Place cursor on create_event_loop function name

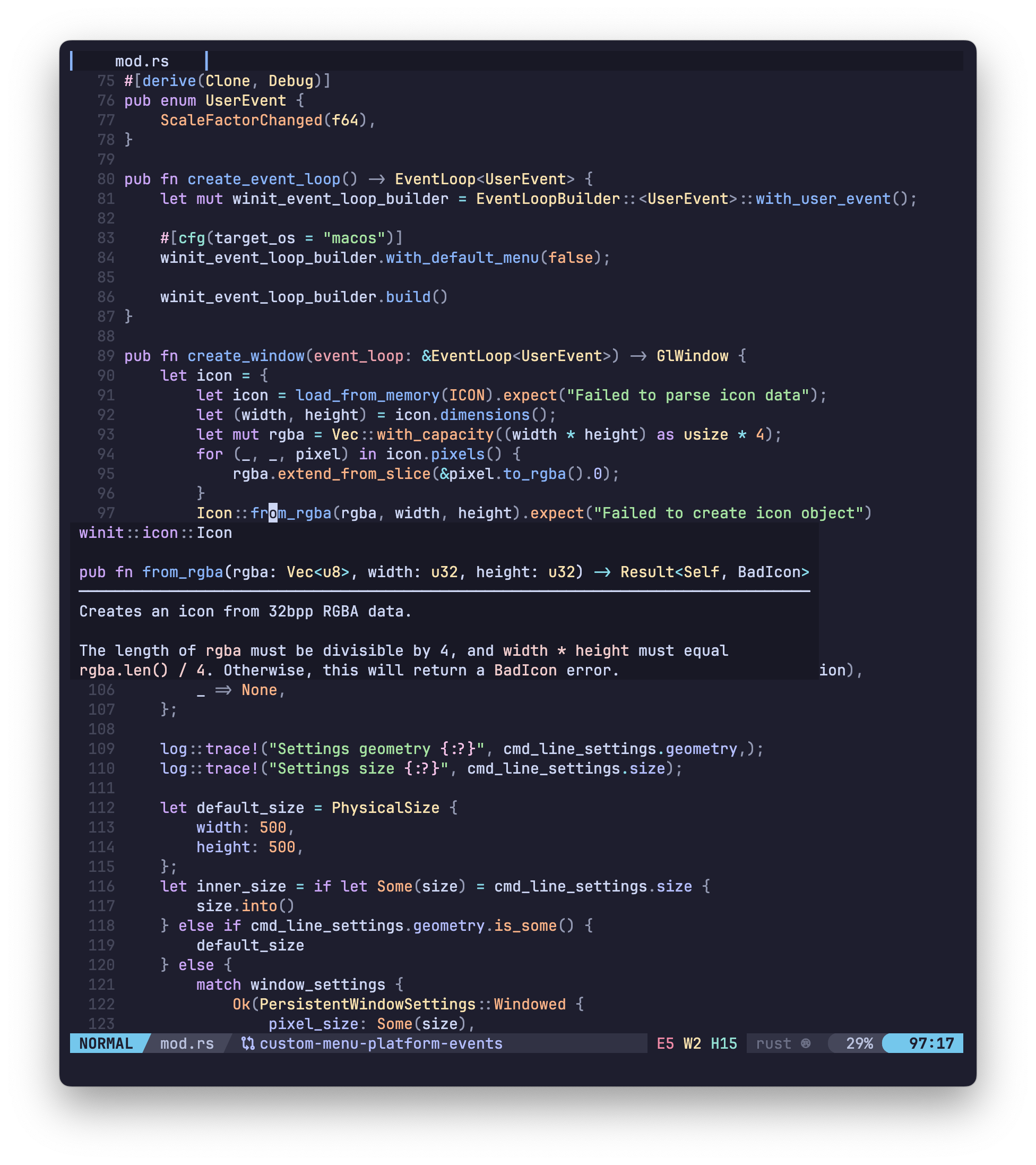[264, 179]
